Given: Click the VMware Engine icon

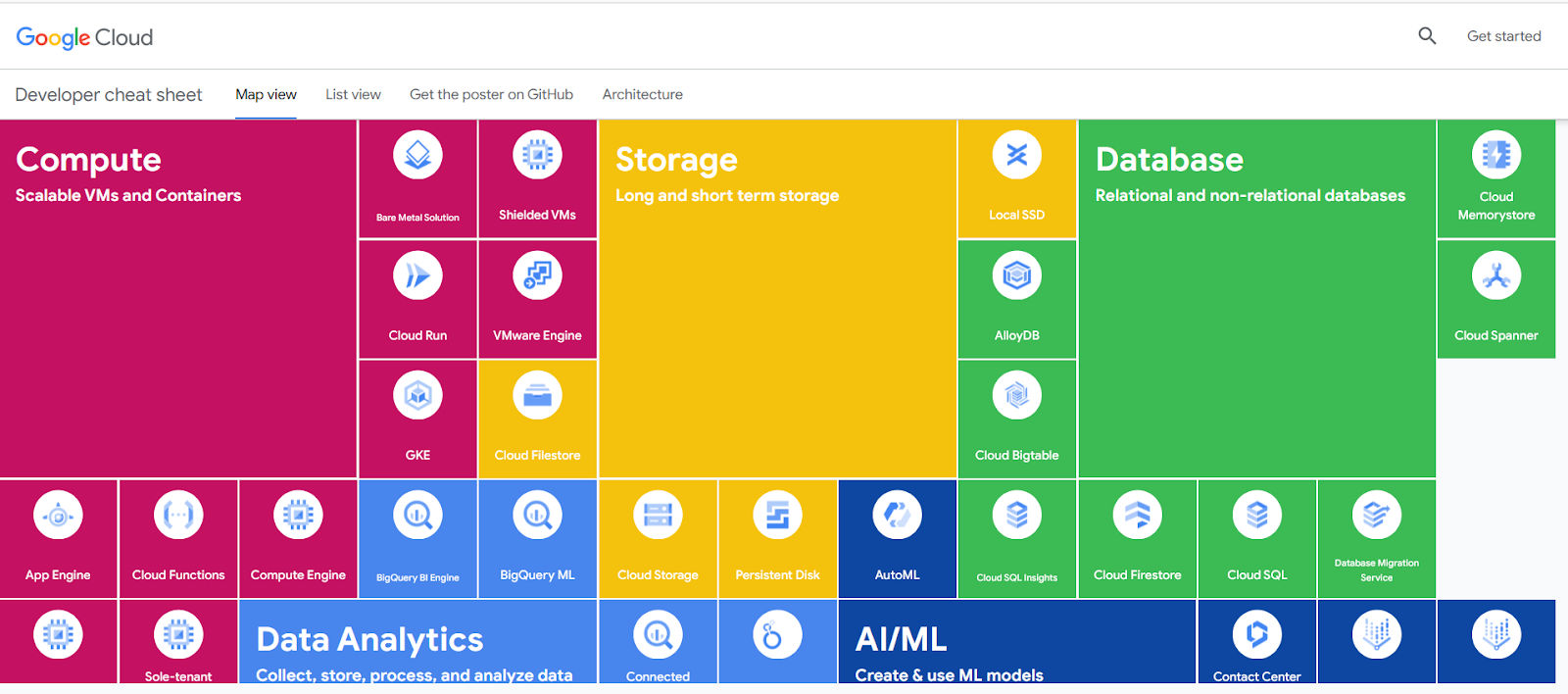Looking at the screenshot, I should (x=537, y=275).
